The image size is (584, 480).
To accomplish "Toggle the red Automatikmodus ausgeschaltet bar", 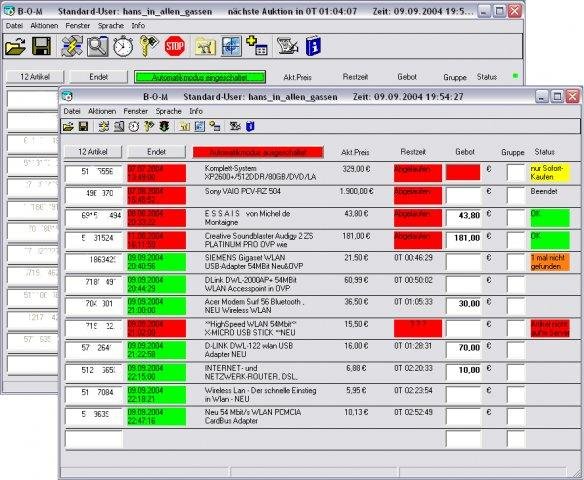I will [x=258, y=152].
